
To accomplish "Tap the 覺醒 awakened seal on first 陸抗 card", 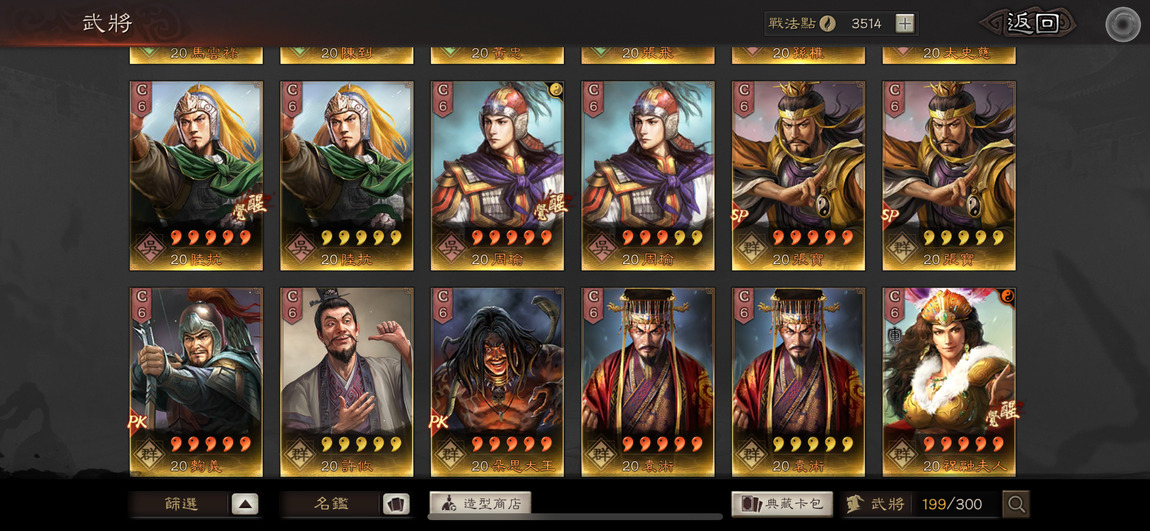I will pyautogui.click(x=248, y=205).
